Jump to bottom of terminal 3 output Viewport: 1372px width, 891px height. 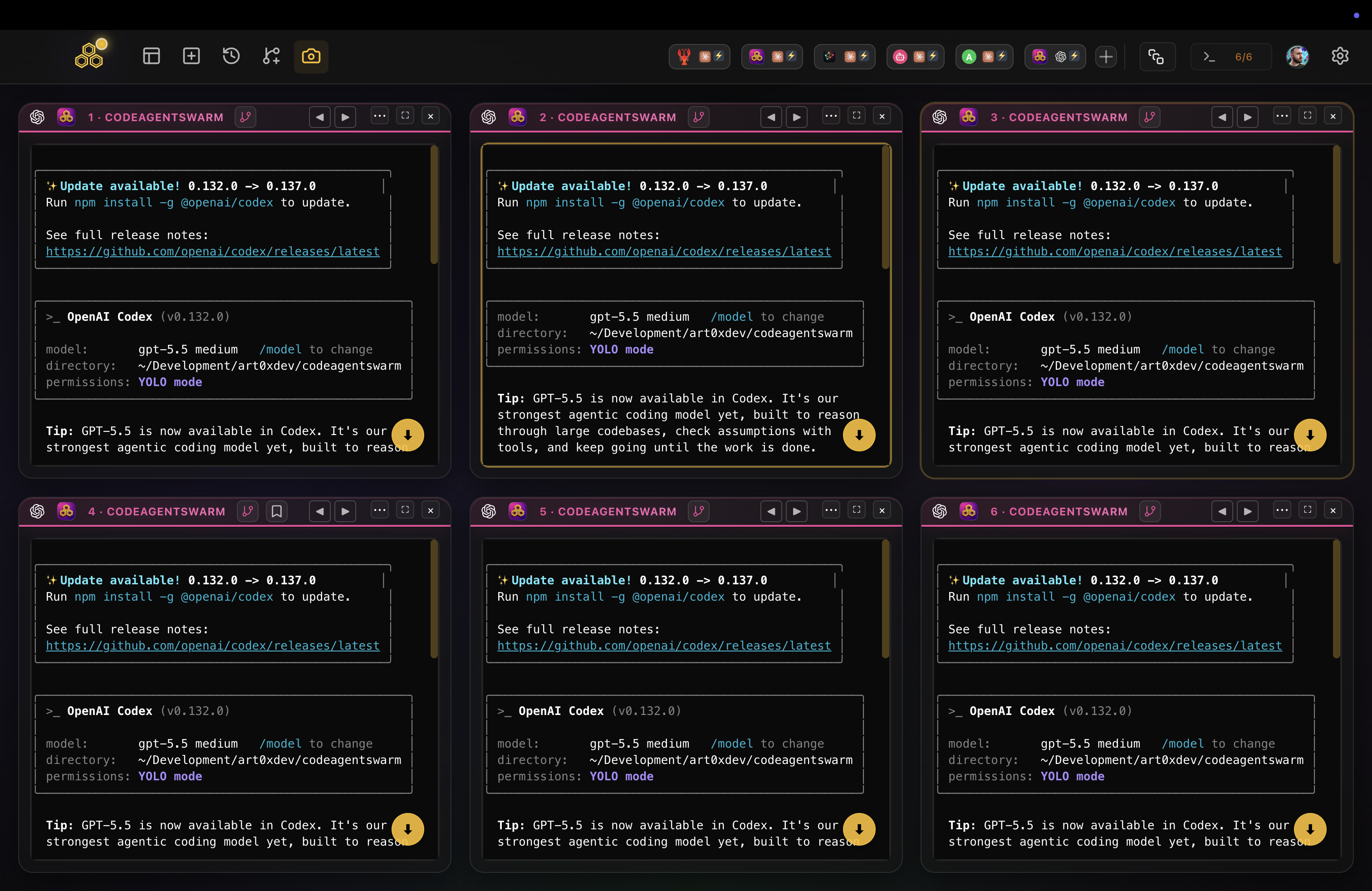(x=1310, y=435)
